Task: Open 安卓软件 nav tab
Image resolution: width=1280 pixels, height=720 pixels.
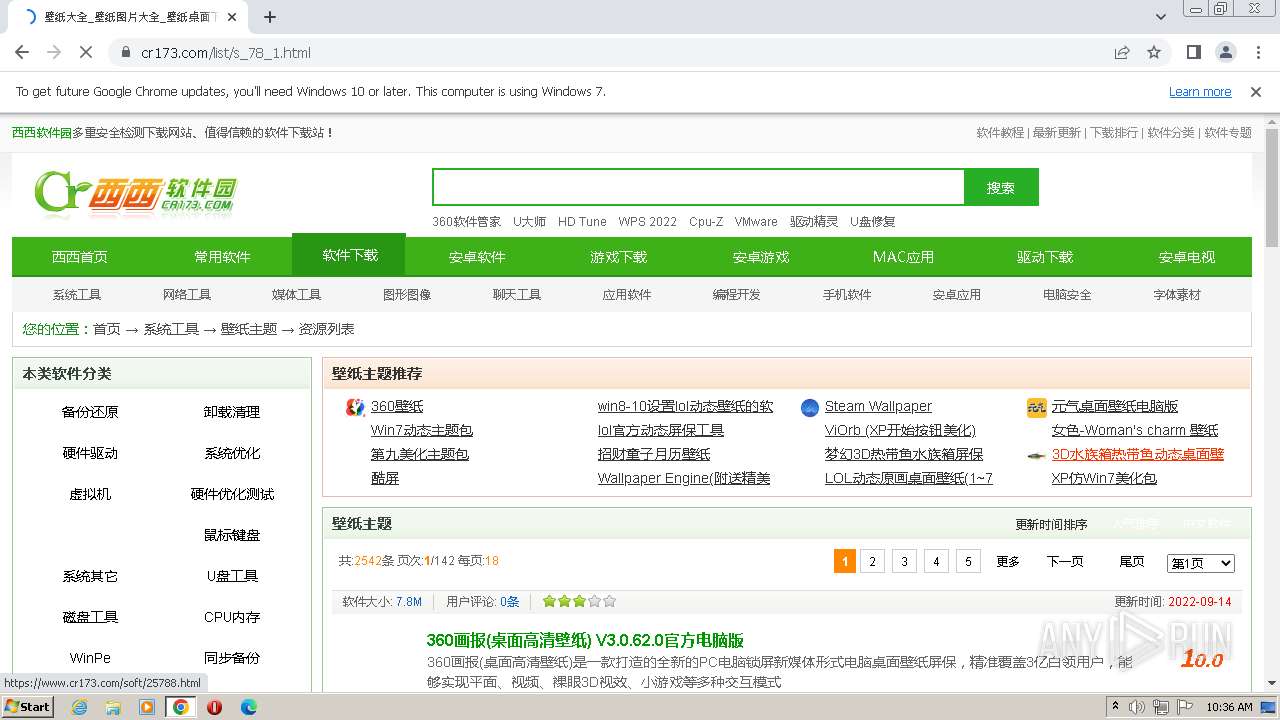Action: [x=477, y=257]
